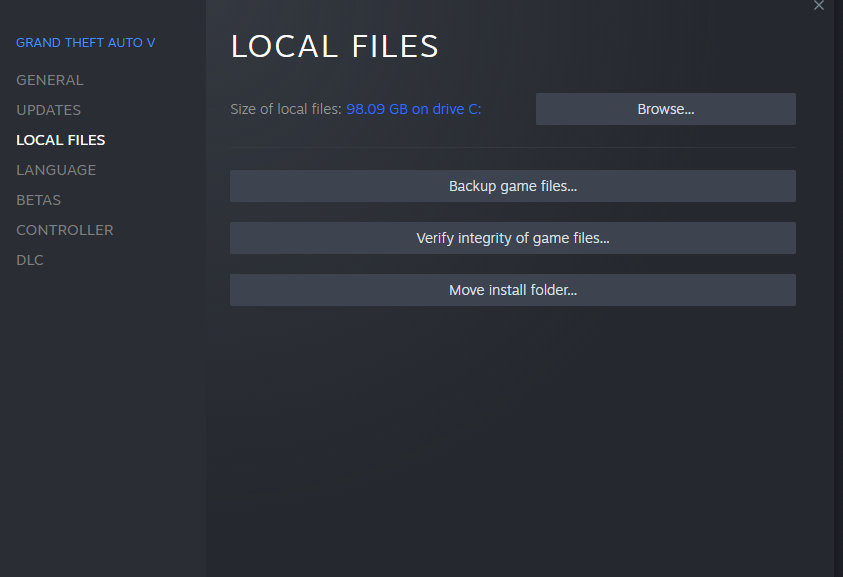This screenshot has width=843, height=577.
Task: Click the 98.09 GB on drive C: text
Action: [x=413, y=109]
